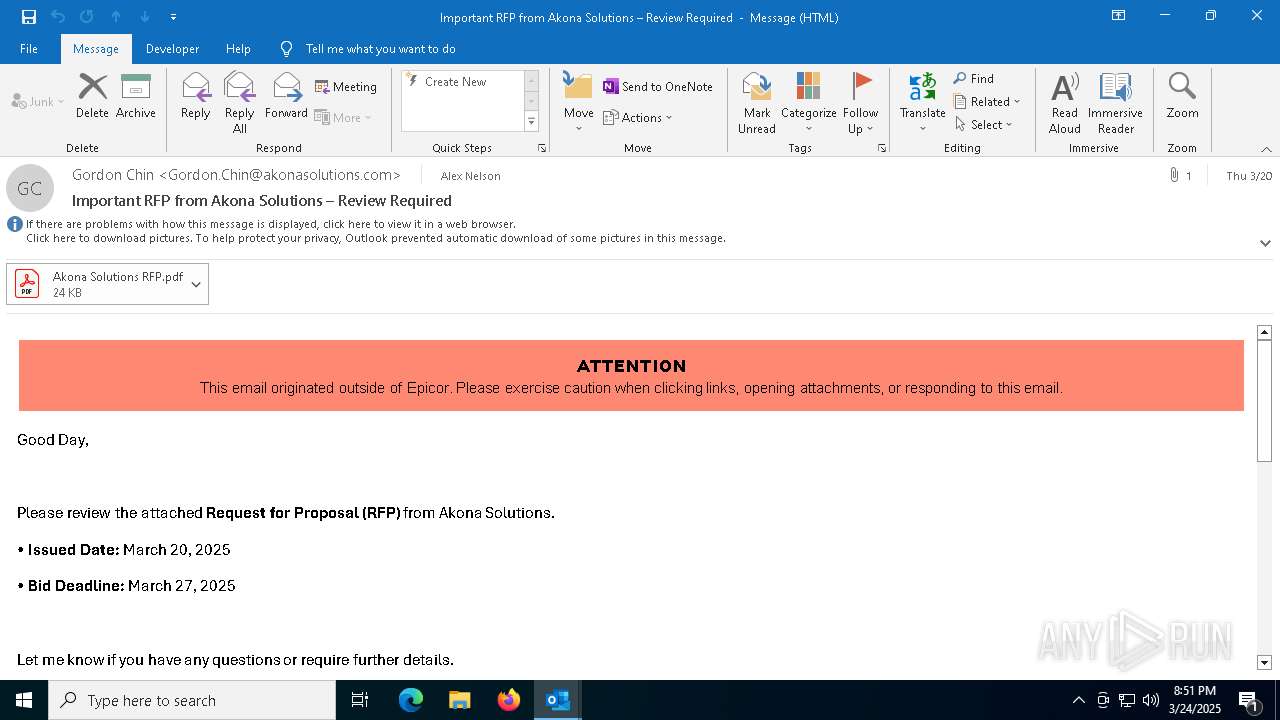Translate this message
Viewport: 1280px width, 720px height.
point(923,103)
